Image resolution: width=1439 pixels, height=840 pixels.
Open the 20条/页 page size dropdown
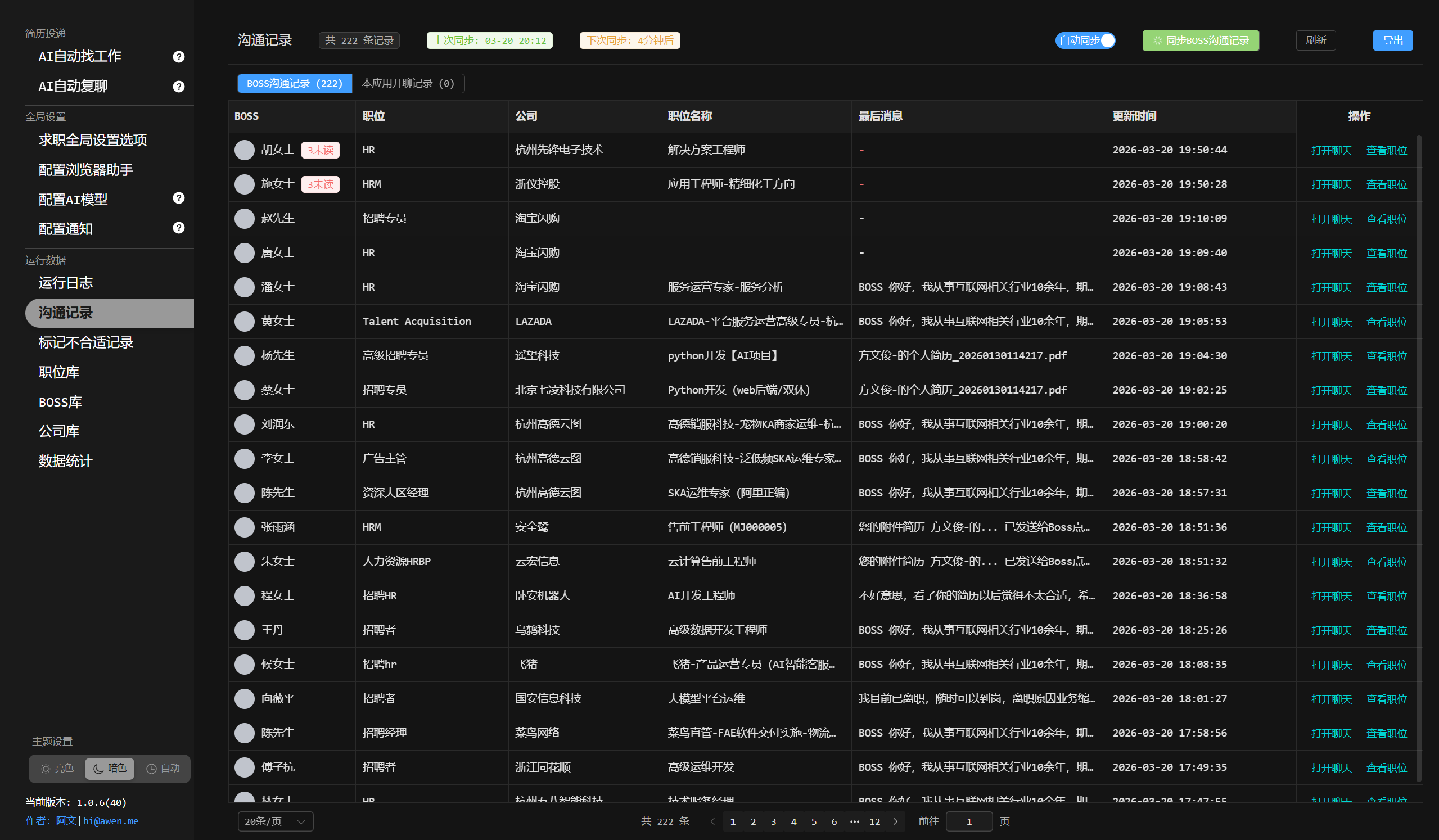pos(275,821)
